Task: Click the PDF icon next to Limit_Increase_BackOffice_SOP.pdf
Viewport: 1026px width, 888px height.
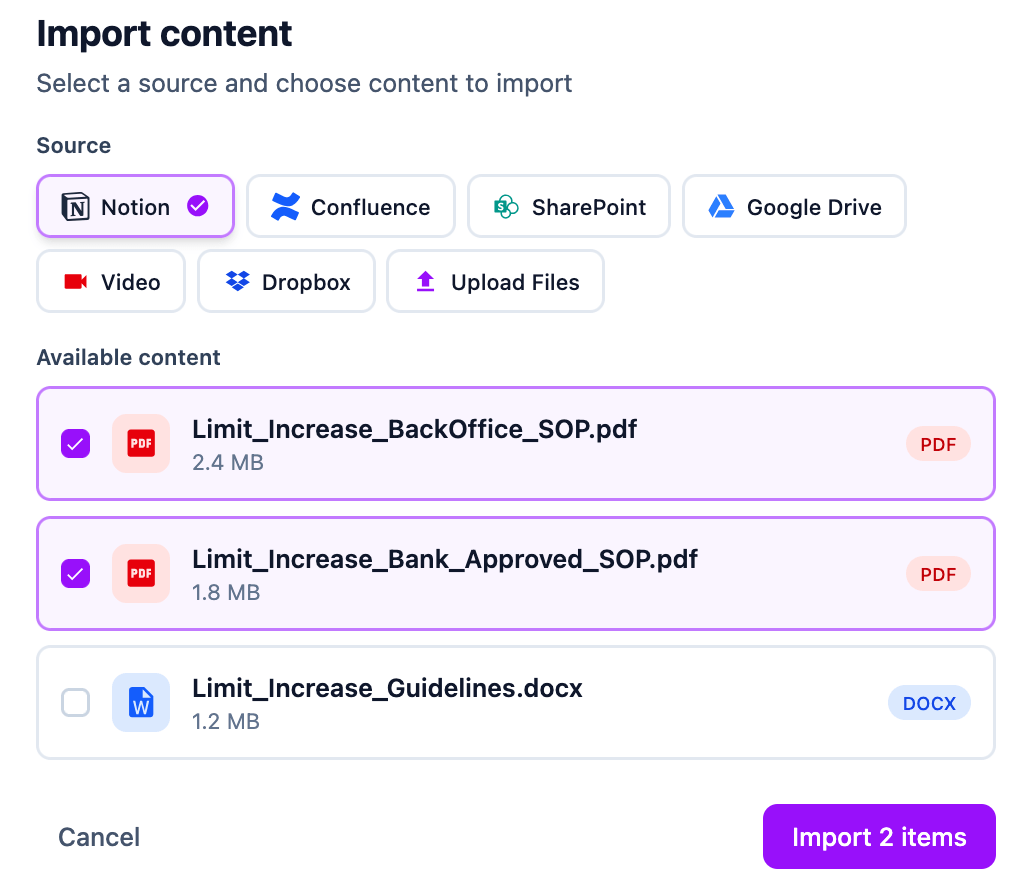Action: (141, 443)
